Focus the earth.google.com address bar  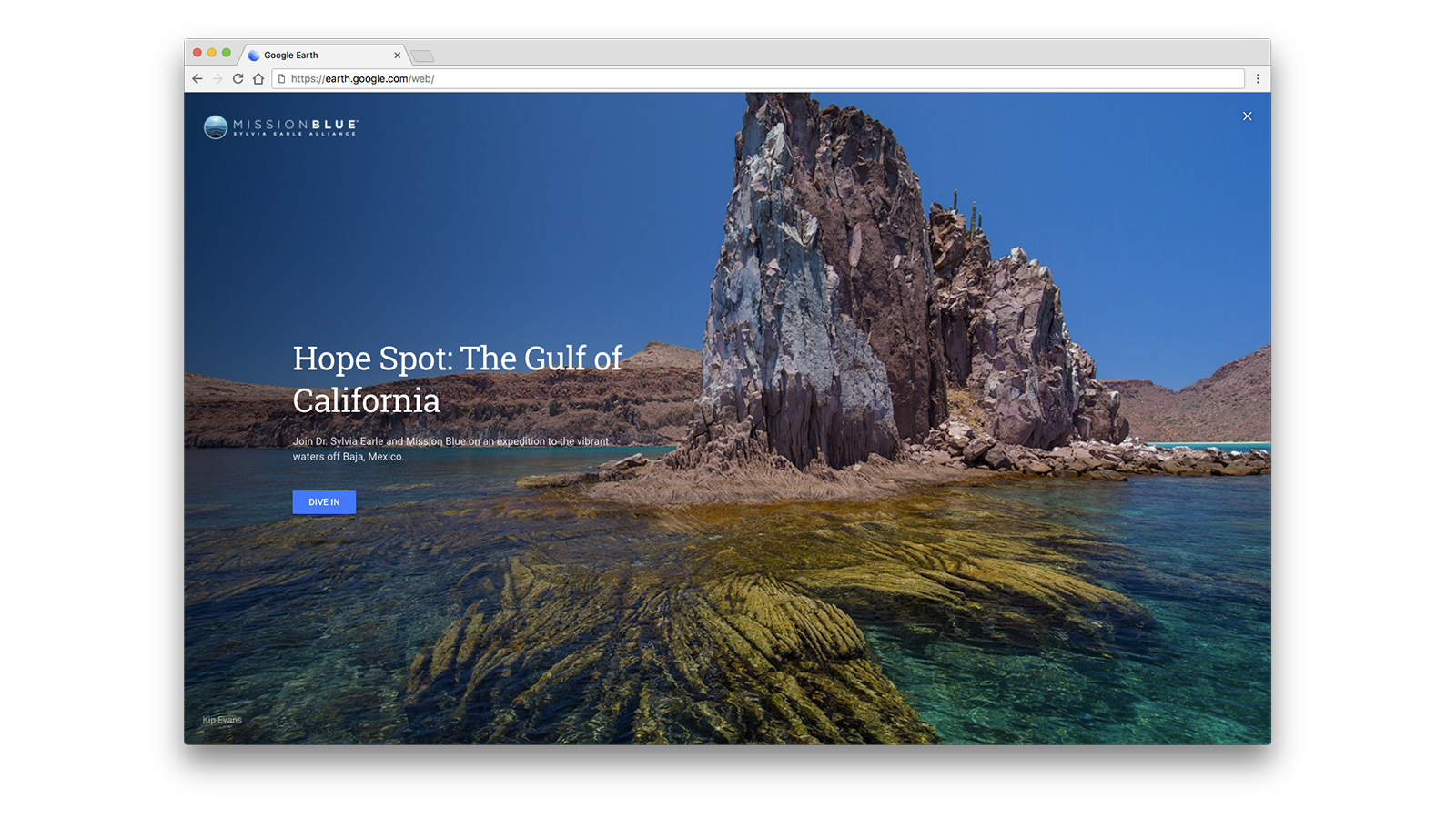[x=758, y=79]
